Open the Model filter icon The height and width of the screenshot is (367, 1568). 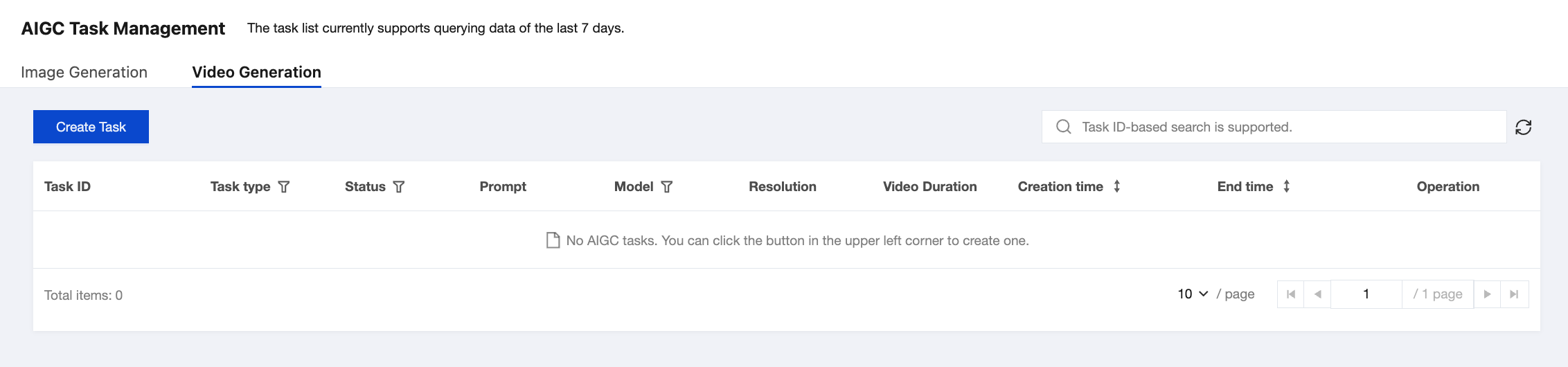pyautogui.click(x=667, y=187)
